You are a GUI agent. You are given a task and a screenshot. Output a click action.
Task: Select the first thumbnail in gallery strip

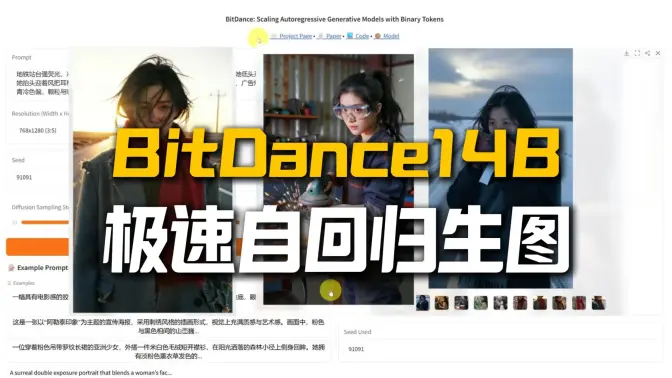pos(423,303)
